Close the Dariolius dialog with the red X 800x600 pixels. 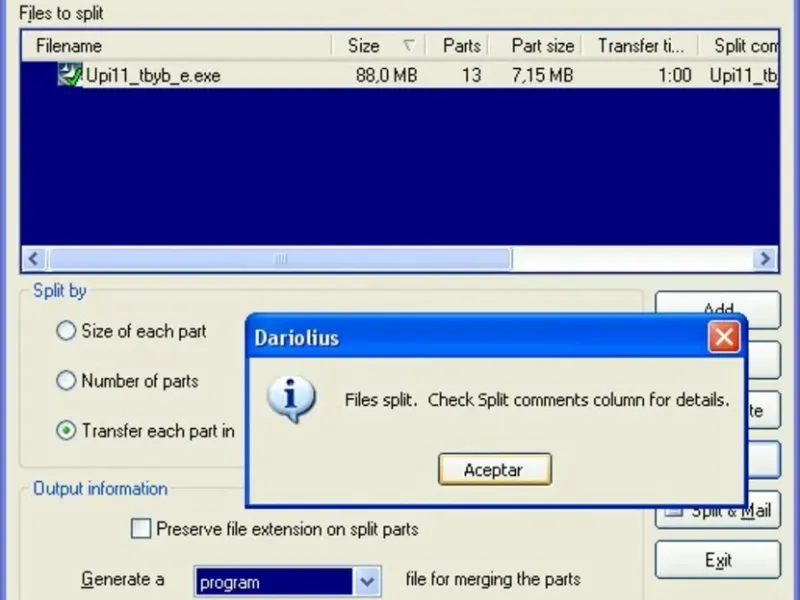[x=723, y=337]
